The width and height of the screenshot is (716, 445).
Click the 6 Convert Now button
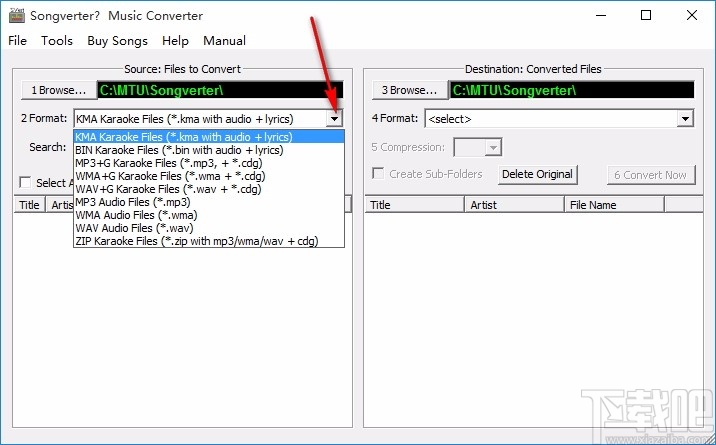pyautogui.click(x=651, y=175)
